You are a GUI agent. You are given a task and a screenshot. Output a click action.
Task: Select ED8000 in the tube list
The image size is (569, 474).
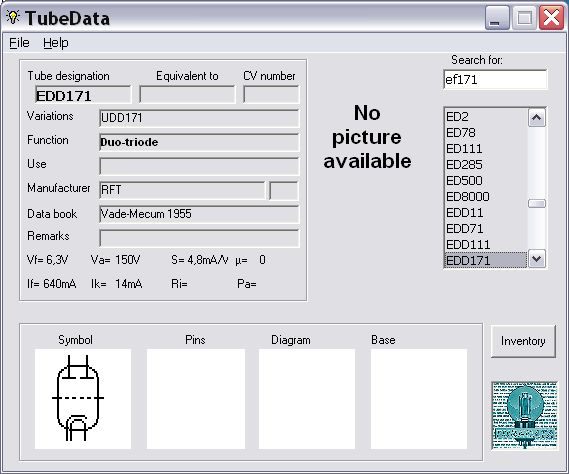486,197
